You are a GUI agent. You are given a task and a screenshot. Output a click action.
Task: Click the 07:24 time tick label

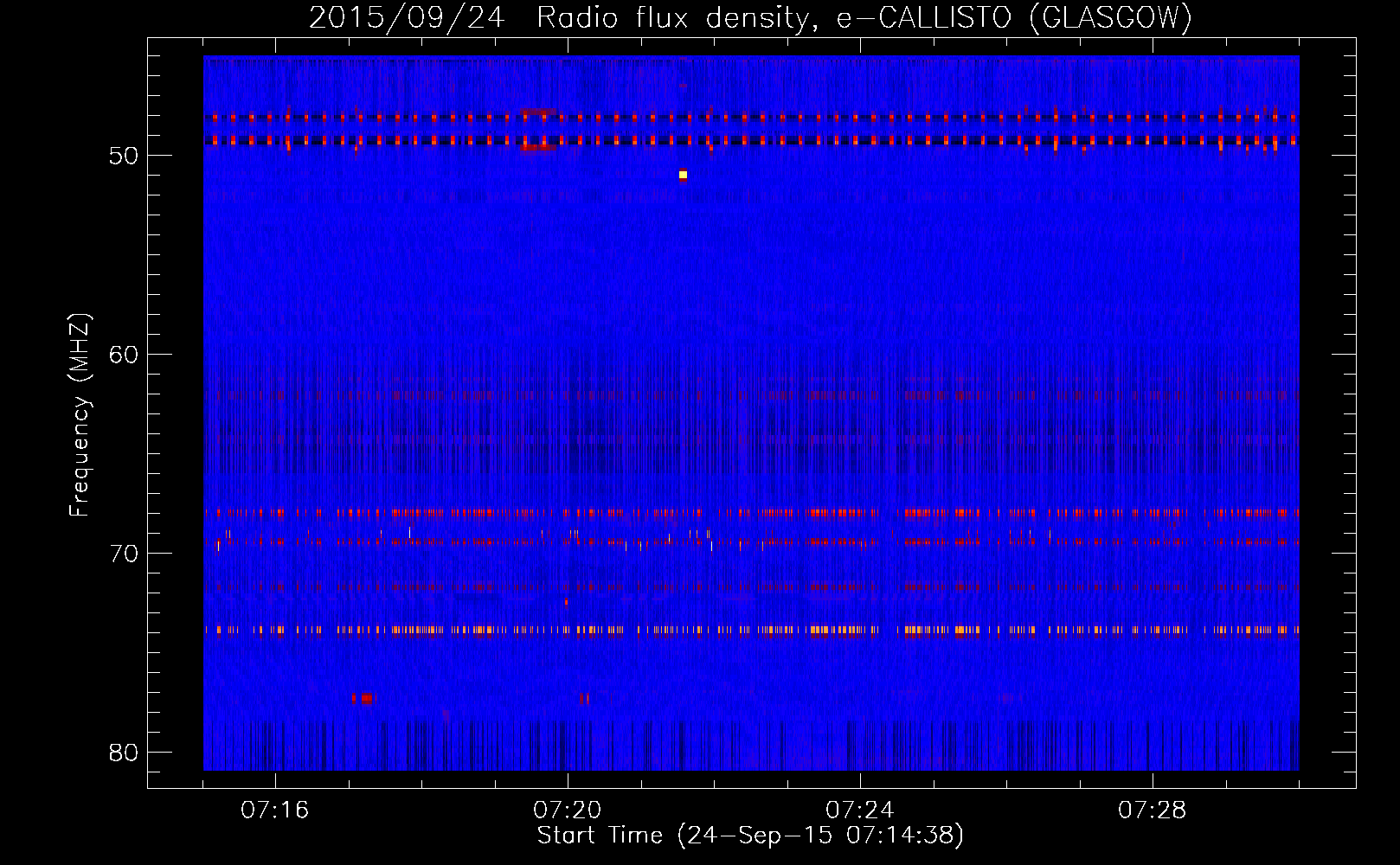pos(860,811)
